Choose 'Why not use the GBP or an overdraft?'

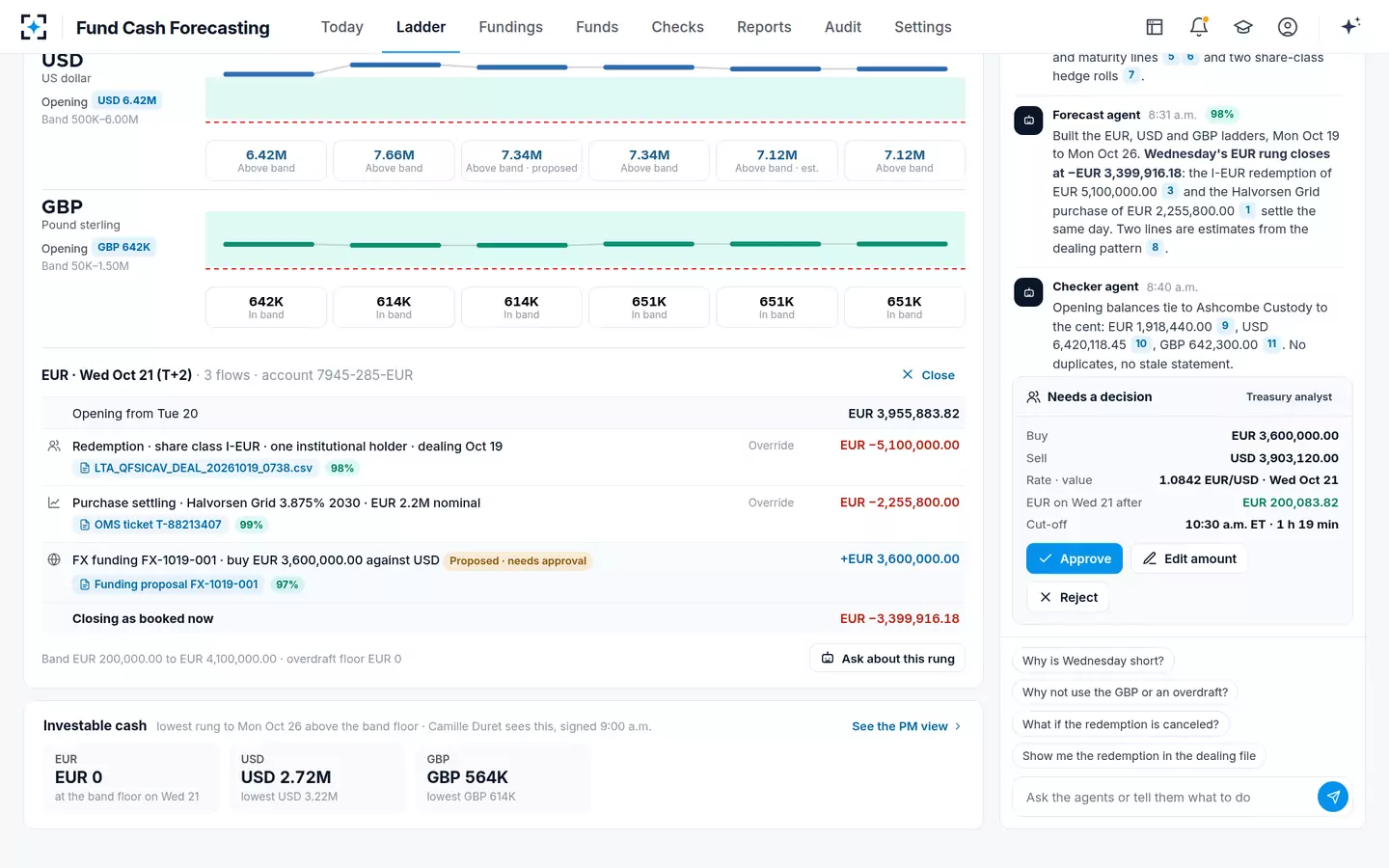pyautogui.click(x=1126, y=692)
